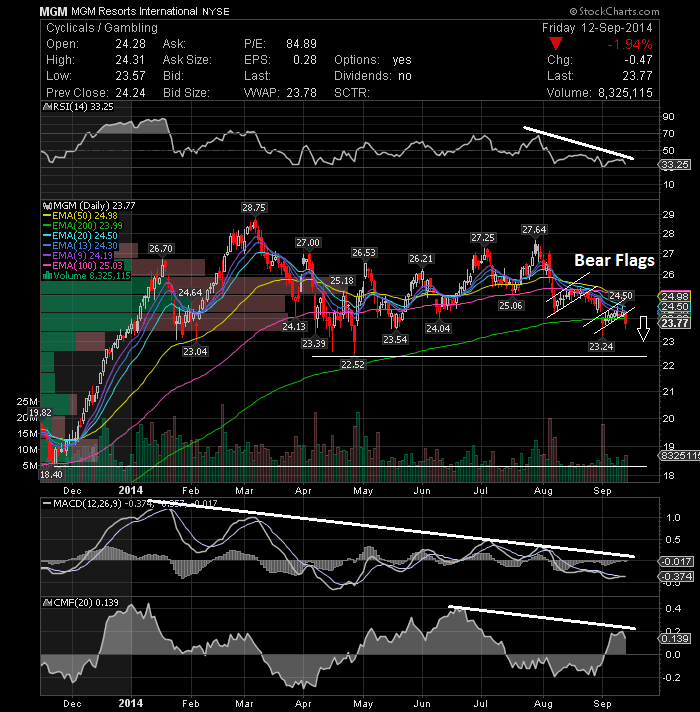
Task: Click the line marker before MACD(12,26,9)
Action: point(46,504)
